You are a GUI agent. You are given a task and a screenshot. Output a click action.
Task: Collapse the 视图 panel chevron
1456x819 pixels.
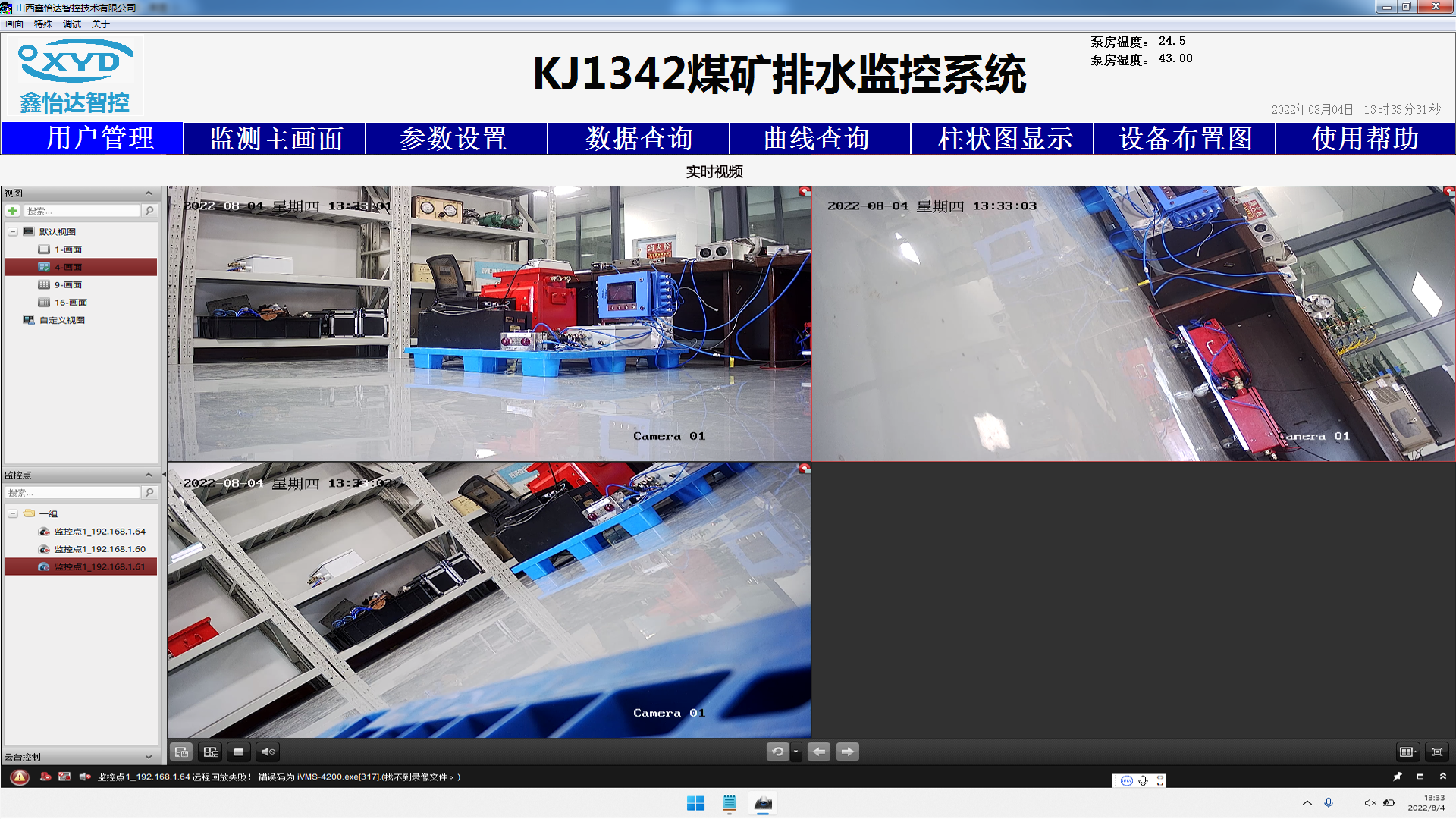[x=149, y=193]
